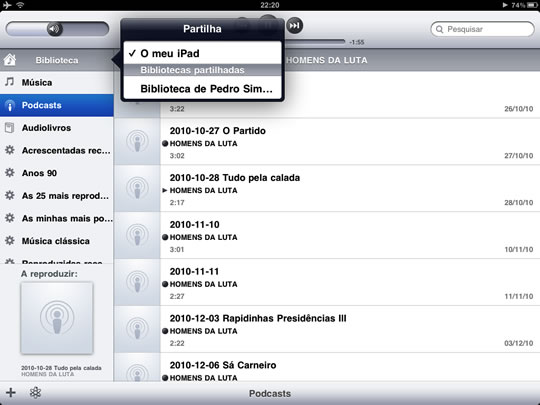Click unplayed dot of Sá Carneiro episode
This screenshot has height=405, width=540.
(165, 377)
